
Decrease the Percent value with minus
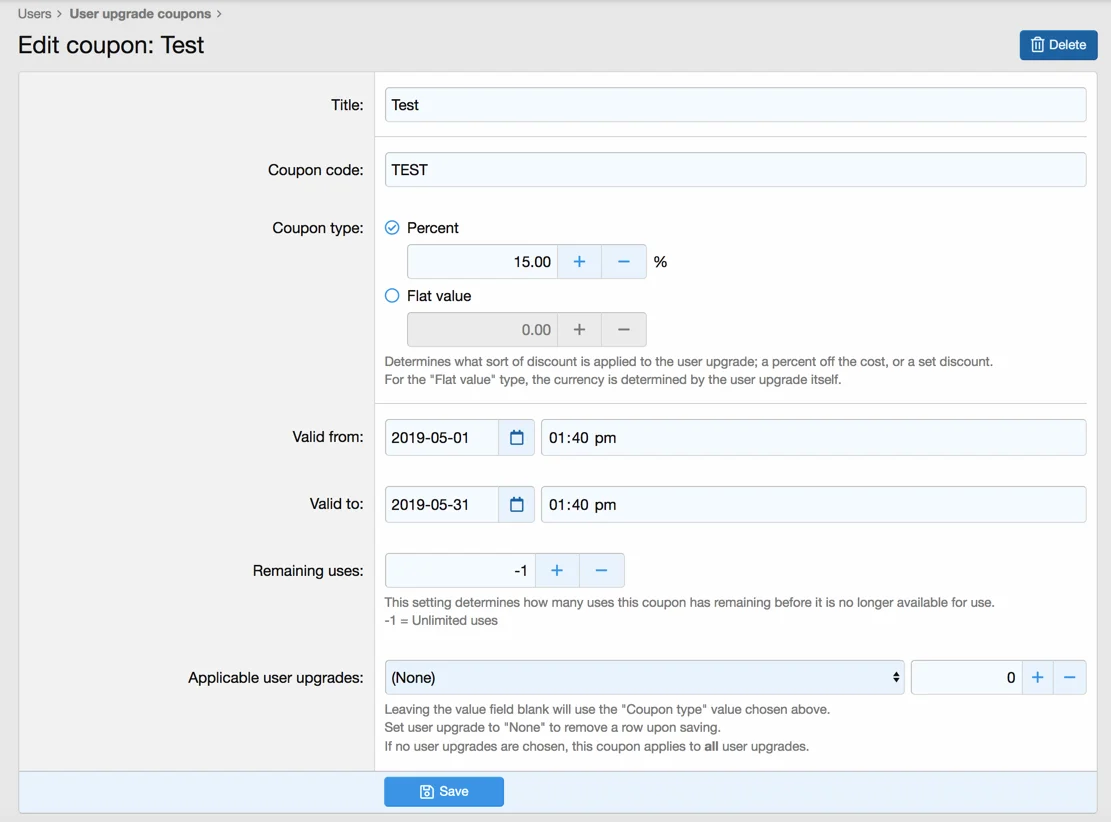pos(624,262)
